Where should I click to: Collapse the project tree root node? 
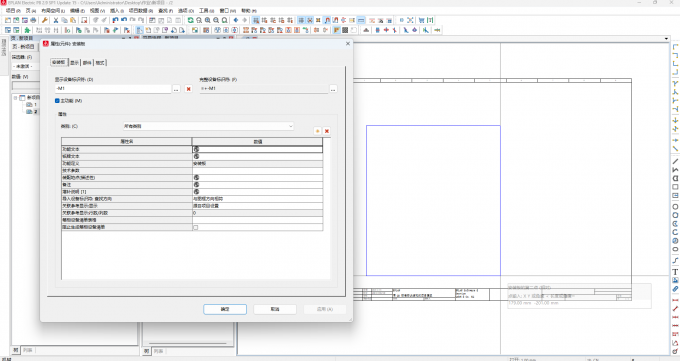[16, 98]
